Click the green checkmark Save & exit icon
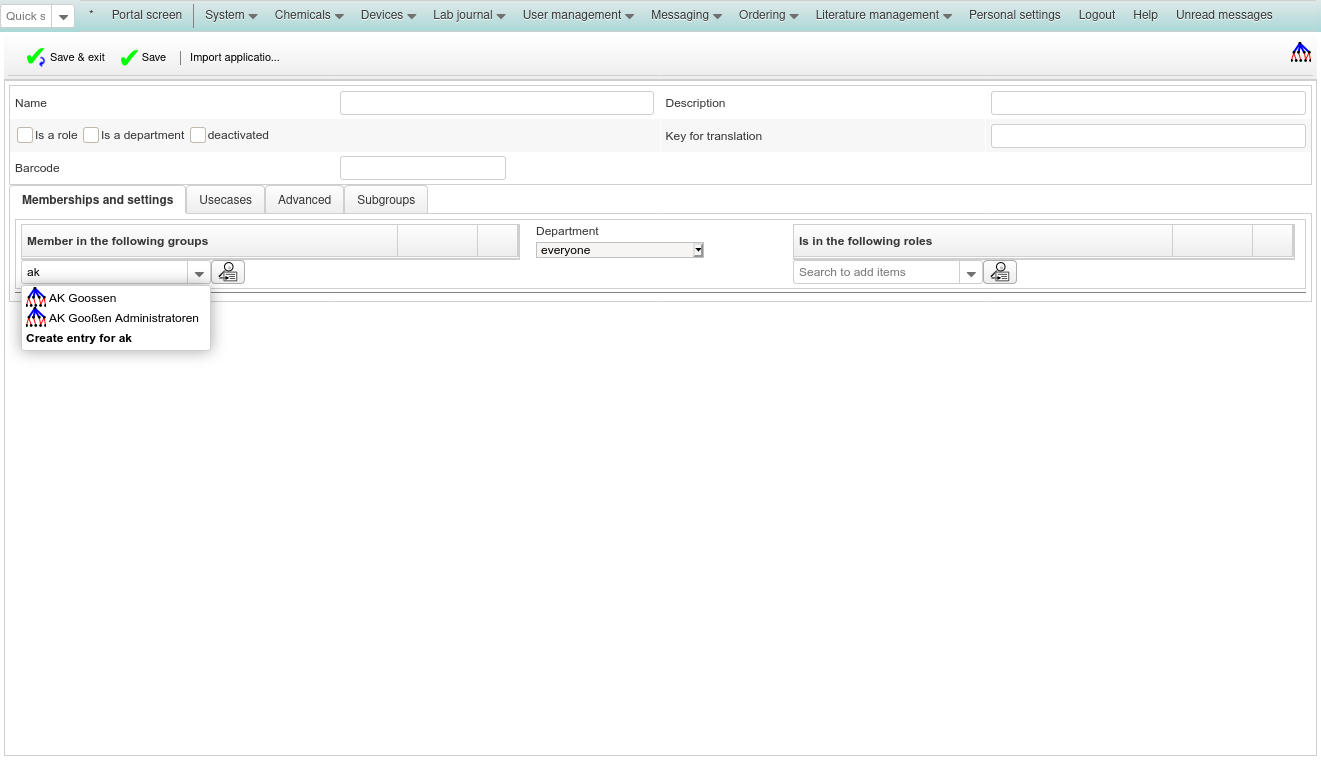Screen dimensions: 1321x760 35,58
